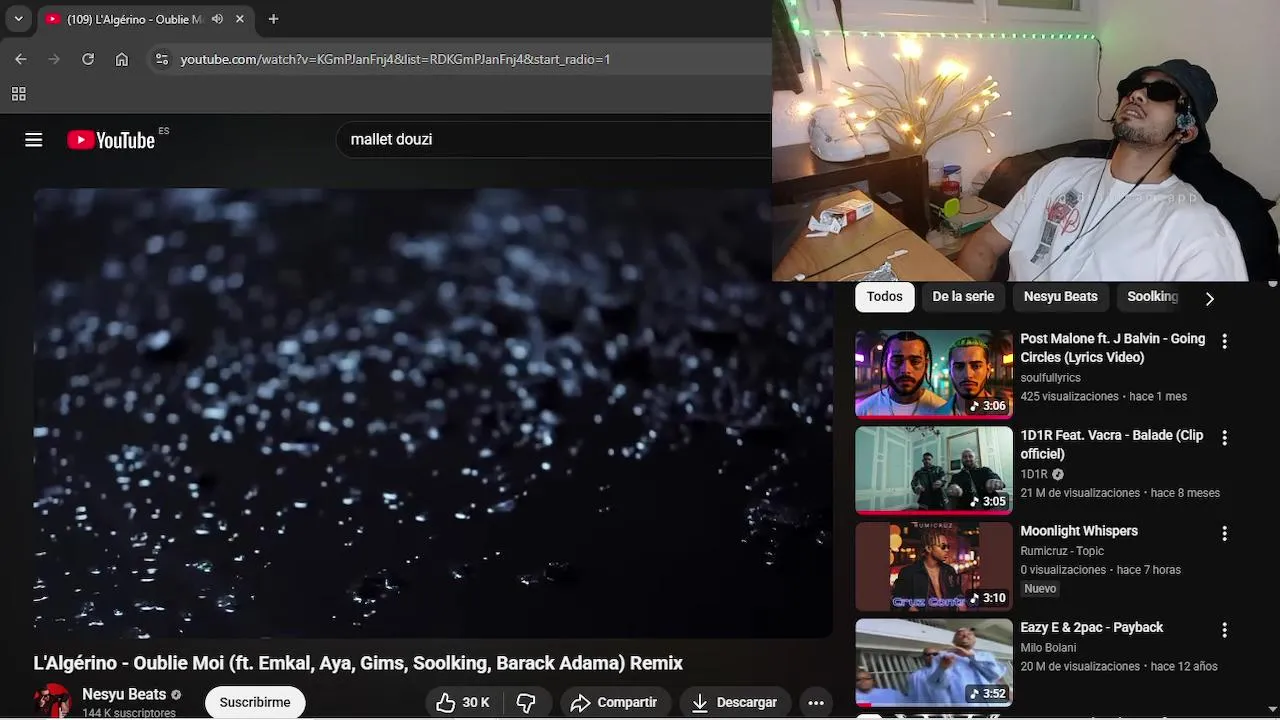The height and width of the screenshot is (720, 1280).
Task: Open Post Malone Going Circles thumbnail
Action: tap(934, 374)
